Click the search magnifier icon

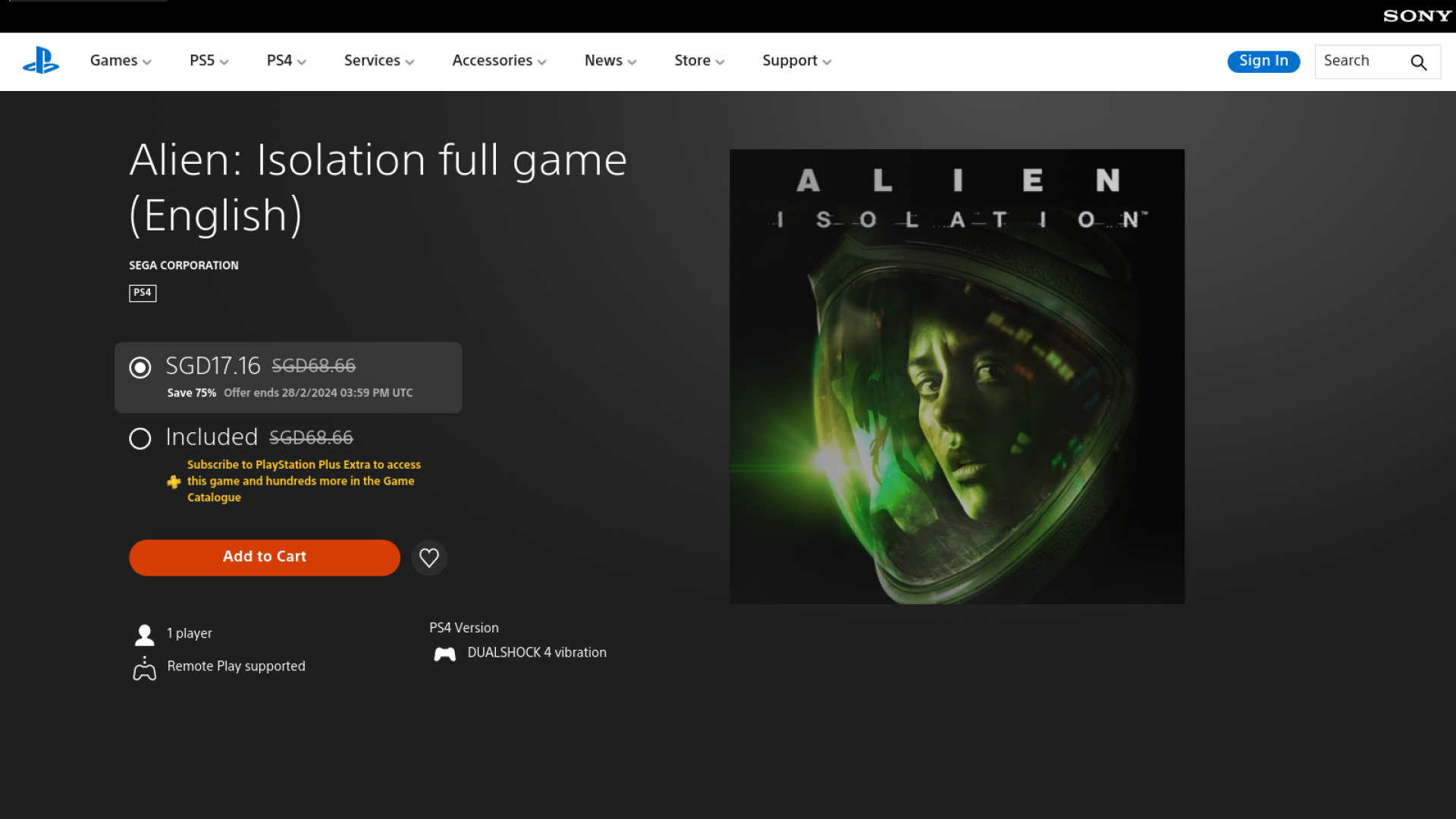1418,62
